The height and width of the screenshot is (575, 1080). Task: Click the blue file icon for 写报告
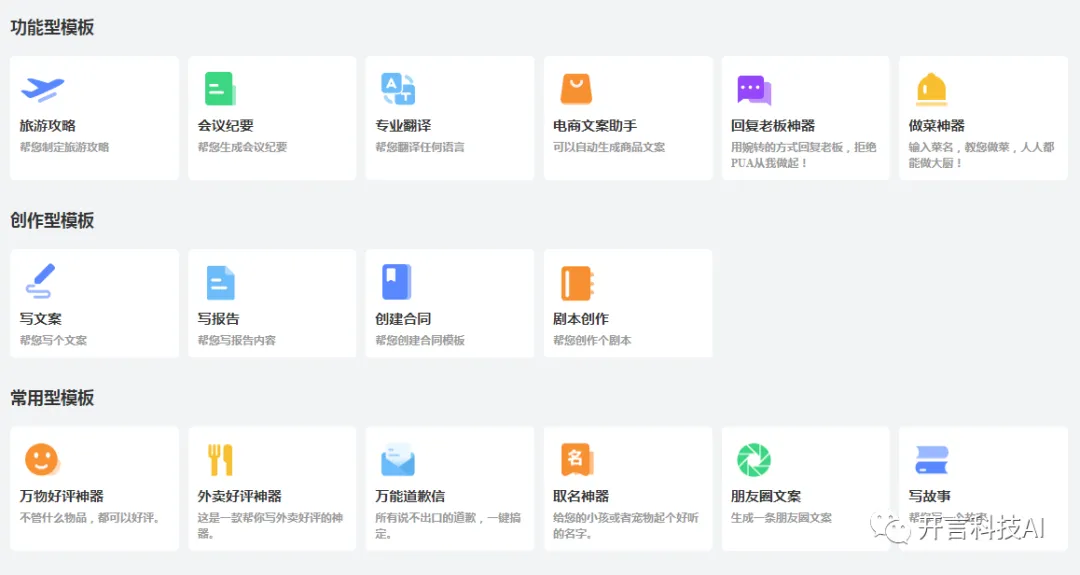pyautogui.click(x=220, y=282)
